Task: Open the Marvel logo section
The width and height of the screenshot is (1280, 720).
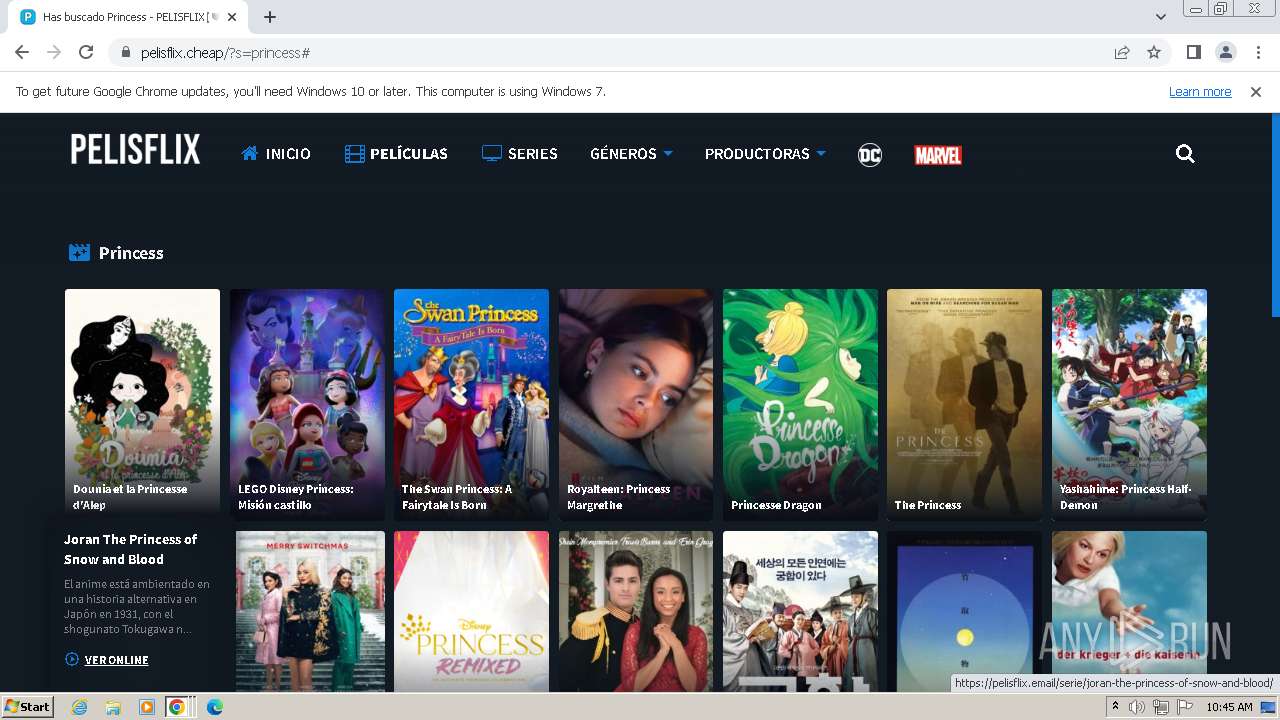Action: (938, 155)
